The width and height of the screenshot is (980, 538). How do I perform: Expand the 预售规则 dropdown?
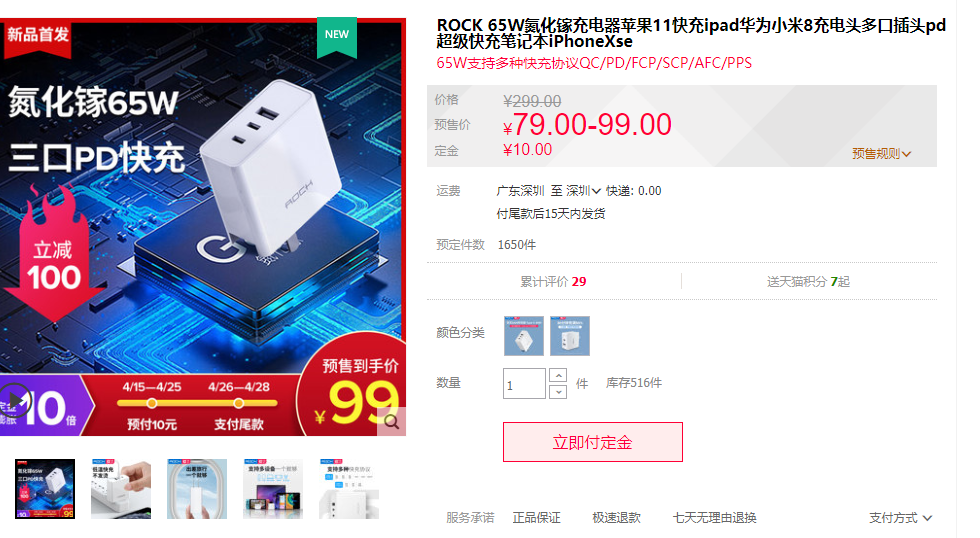(x=881, y=153)
